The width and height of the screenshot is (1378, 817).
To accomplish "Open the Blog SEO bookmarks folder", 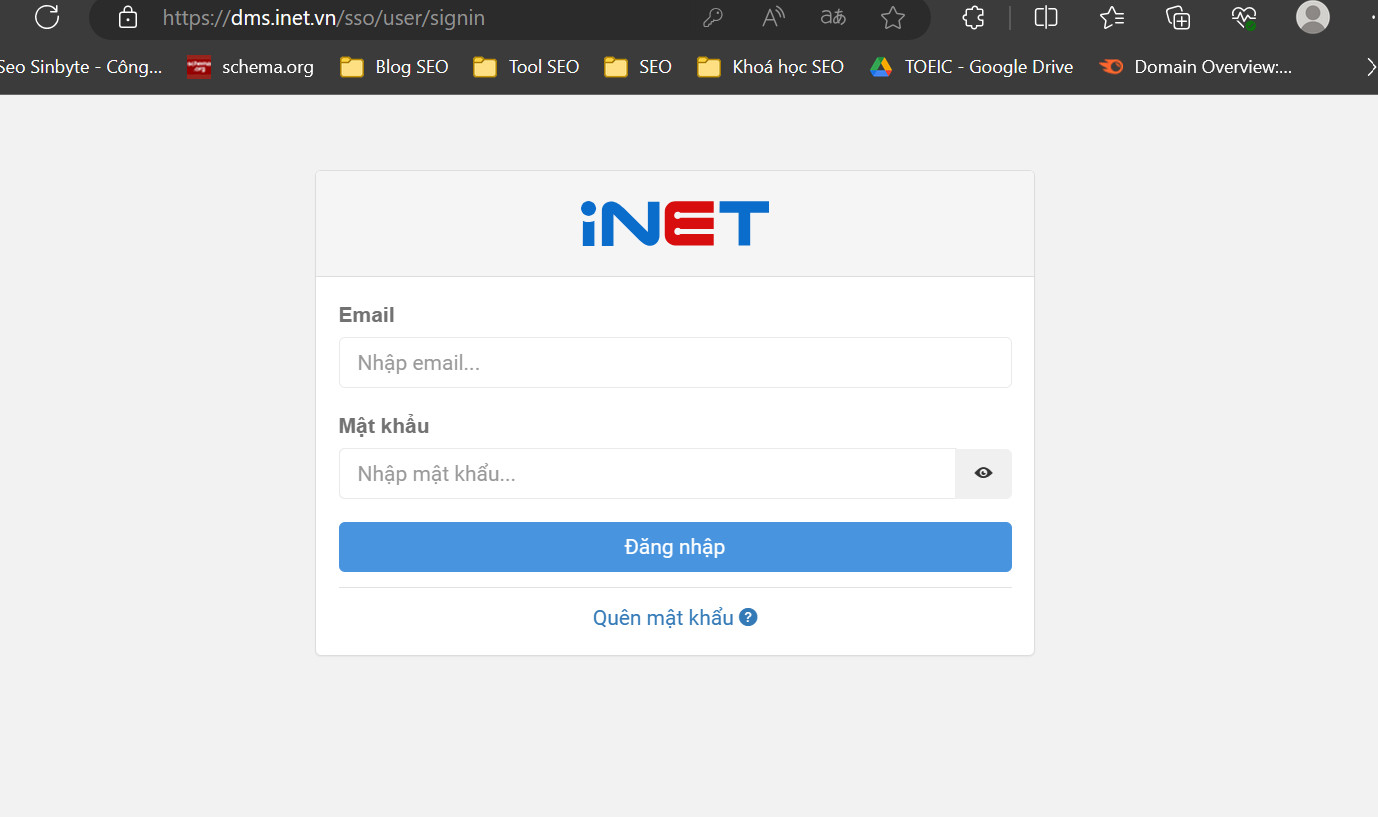I will pyautogui.click(x=393, y=66).
